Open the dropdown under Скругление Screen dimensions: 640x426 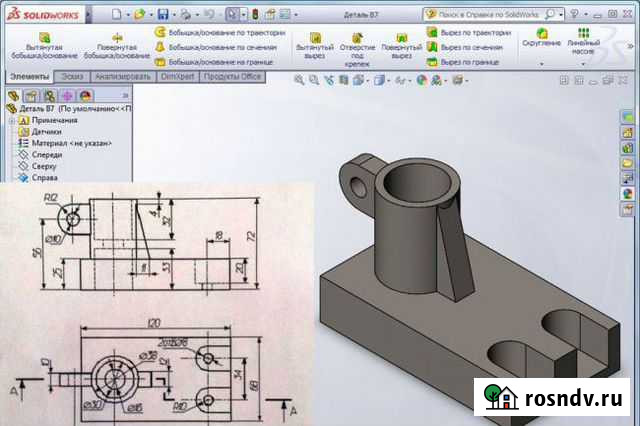tap(542, 64)
